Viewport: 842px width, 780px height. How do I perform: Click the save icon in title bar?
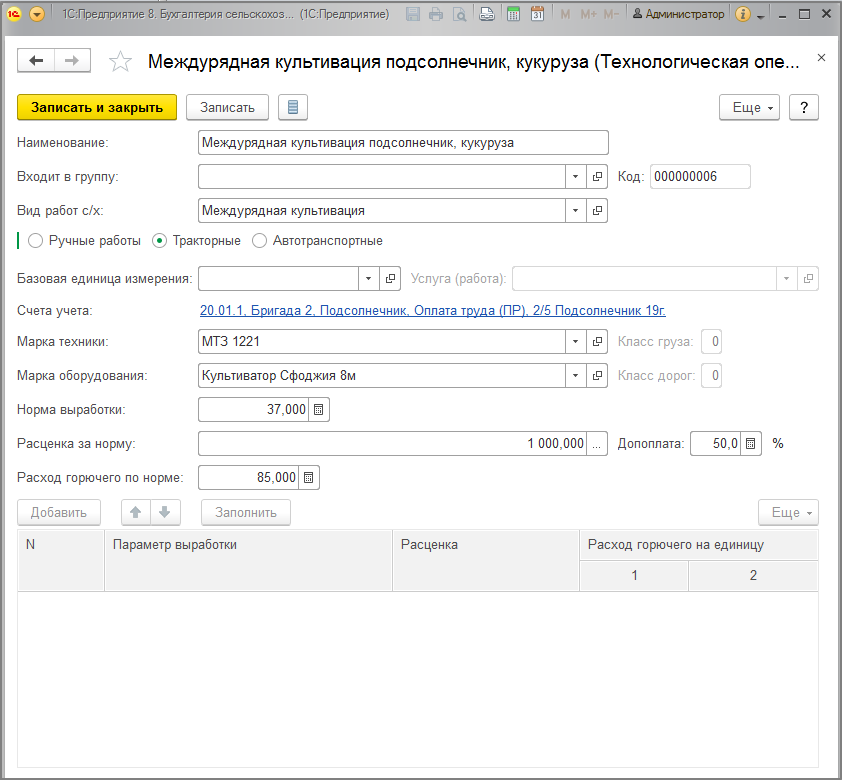(412, 14)
